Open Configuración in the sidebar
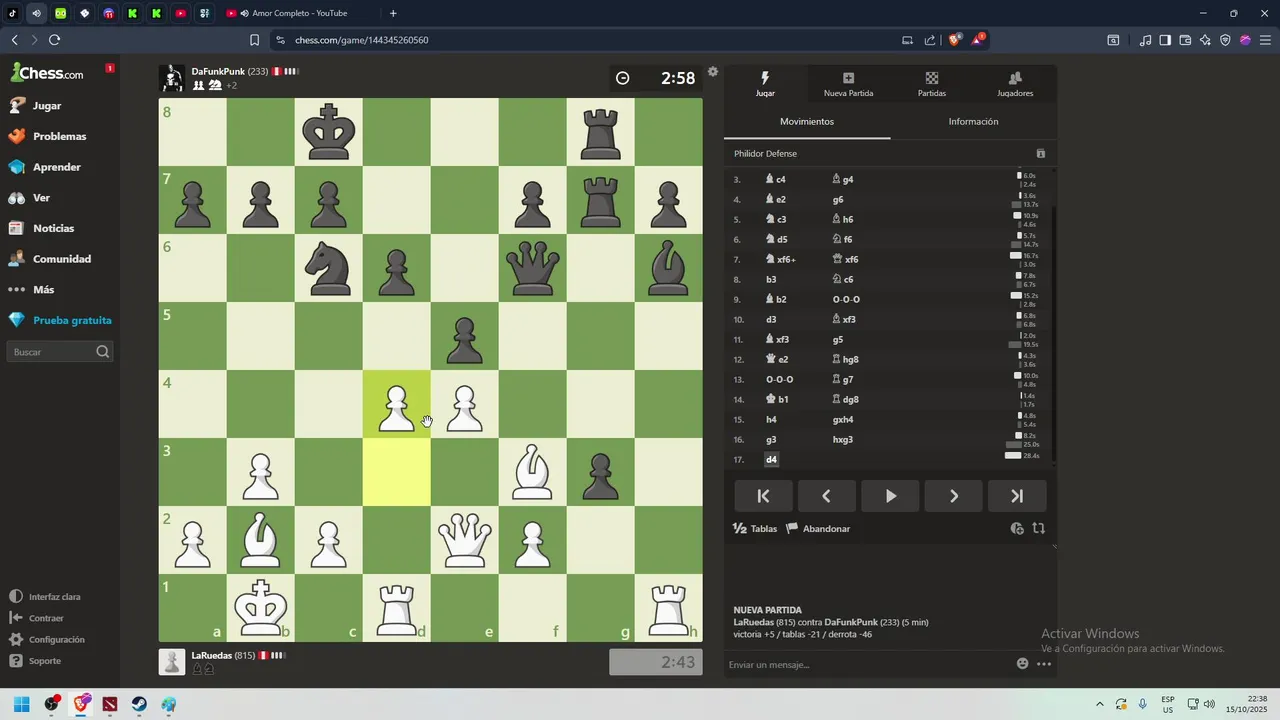The image size is (1280, 720). [x=47, y=640]
